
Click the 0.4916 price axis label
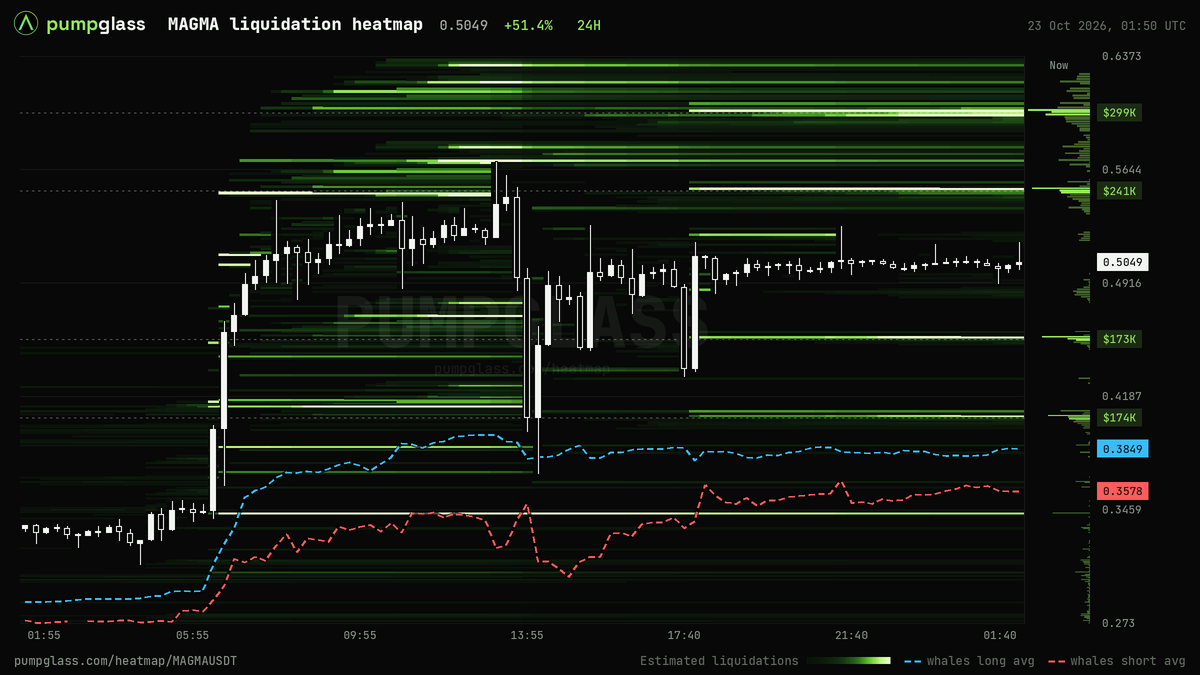point(1121,283)
